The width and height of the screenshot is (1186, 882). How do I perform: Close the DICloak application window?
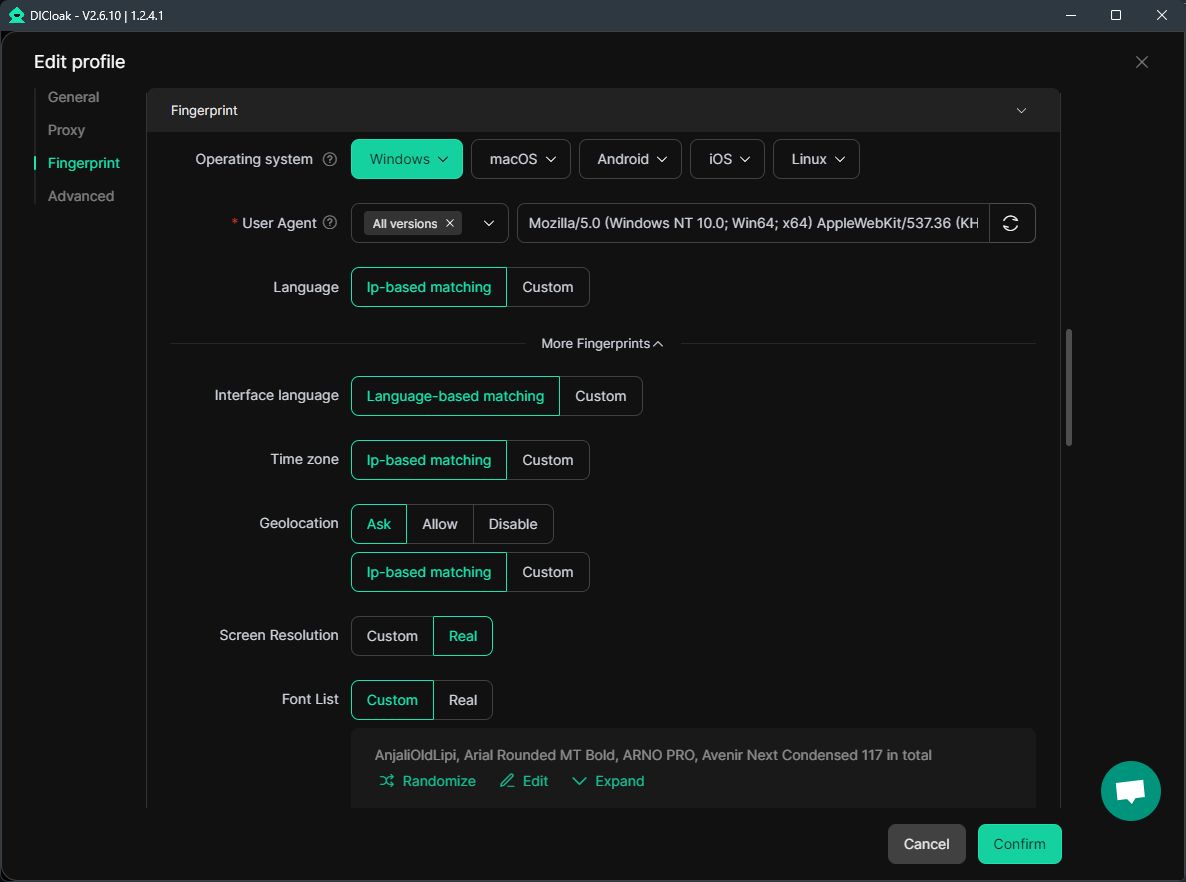click(1162, 15)
